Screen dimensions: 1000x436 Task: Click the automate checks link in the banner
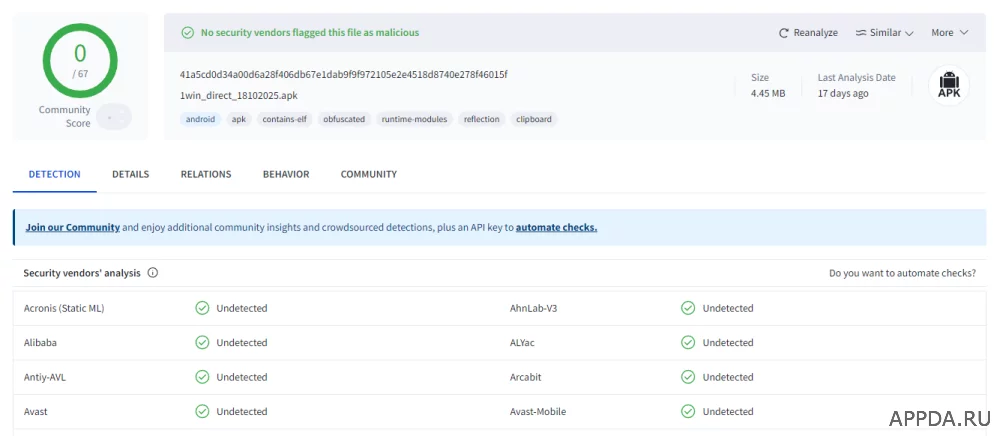556,228
